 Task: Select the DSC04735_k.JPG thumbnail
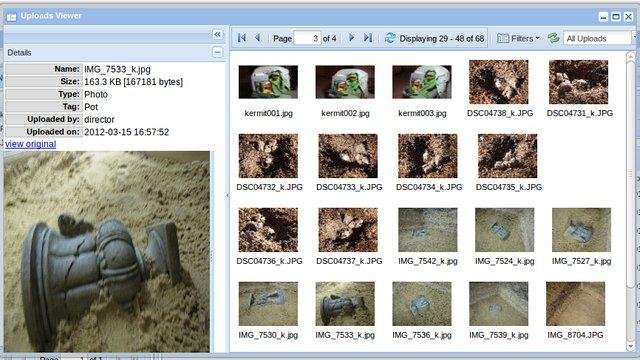click(x=507, y=156)
